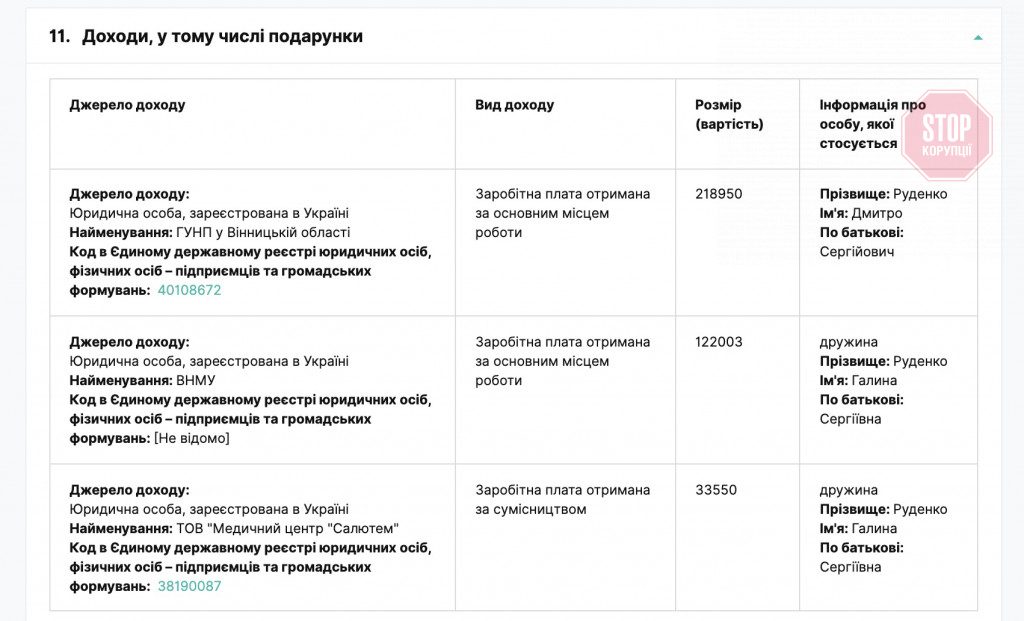Click the 'ГУНП у Вінницькій області' source name
The height and width of the screenshot is (621, 1024).
tap(263, 232)
